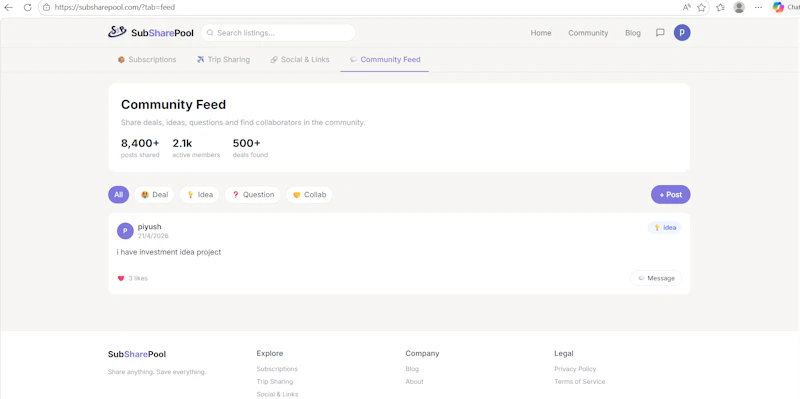Go to Home in top navigation

pyautogui.click(x=541, y=33)
